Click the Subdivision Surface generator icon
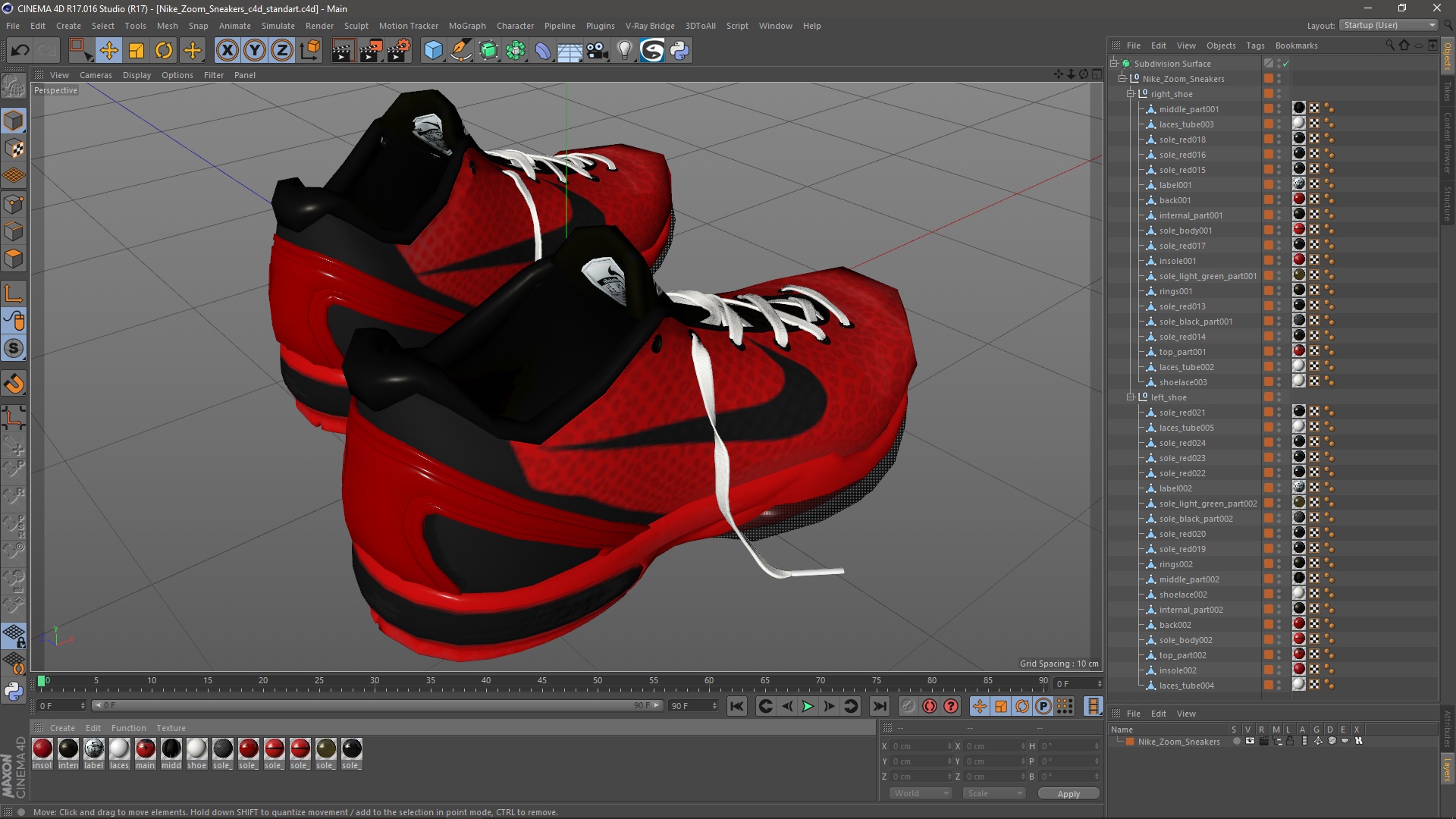 click(x=488, y=51)
